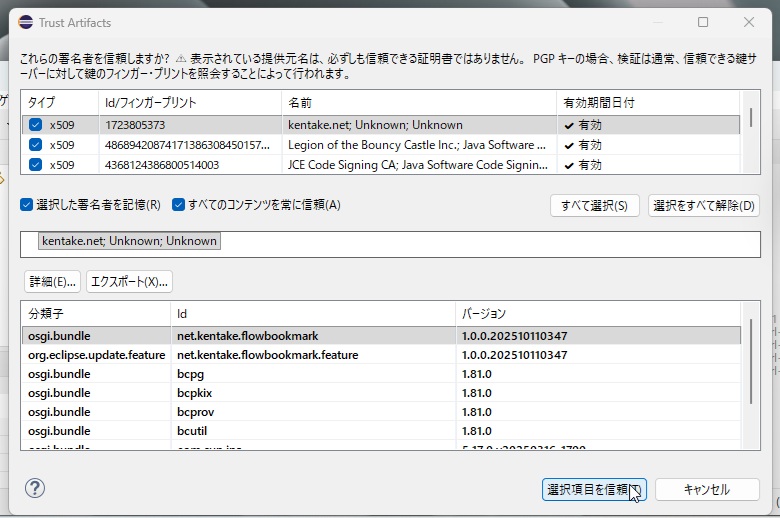Click エクスポート export button
The width and height of the screenshot is (780, 518).
coord(129,281)
